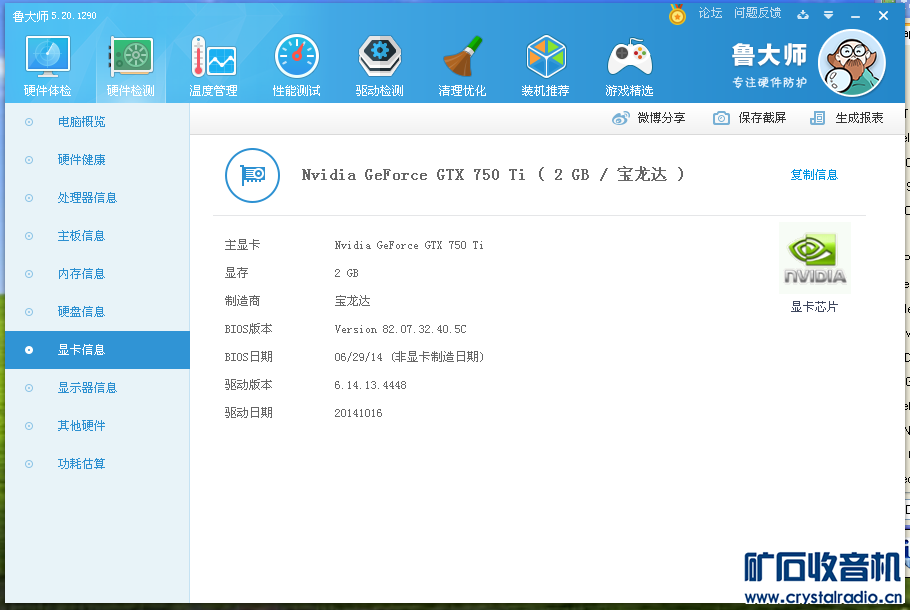Switch to 处理器信息 sidebar item

pos(87,198)
